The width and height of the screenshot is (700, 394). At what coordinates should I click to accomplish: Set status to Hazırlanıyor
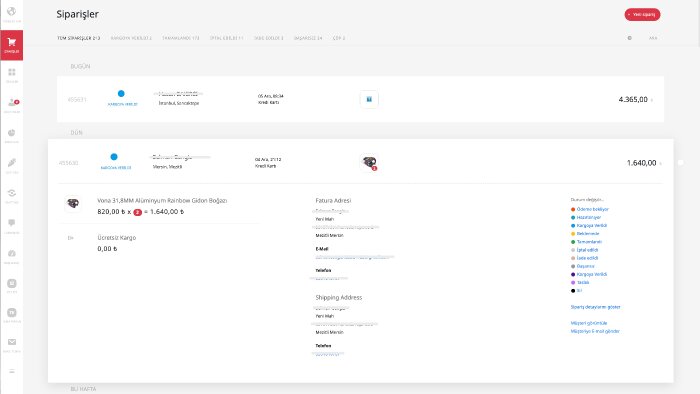(x=586, y=217)
